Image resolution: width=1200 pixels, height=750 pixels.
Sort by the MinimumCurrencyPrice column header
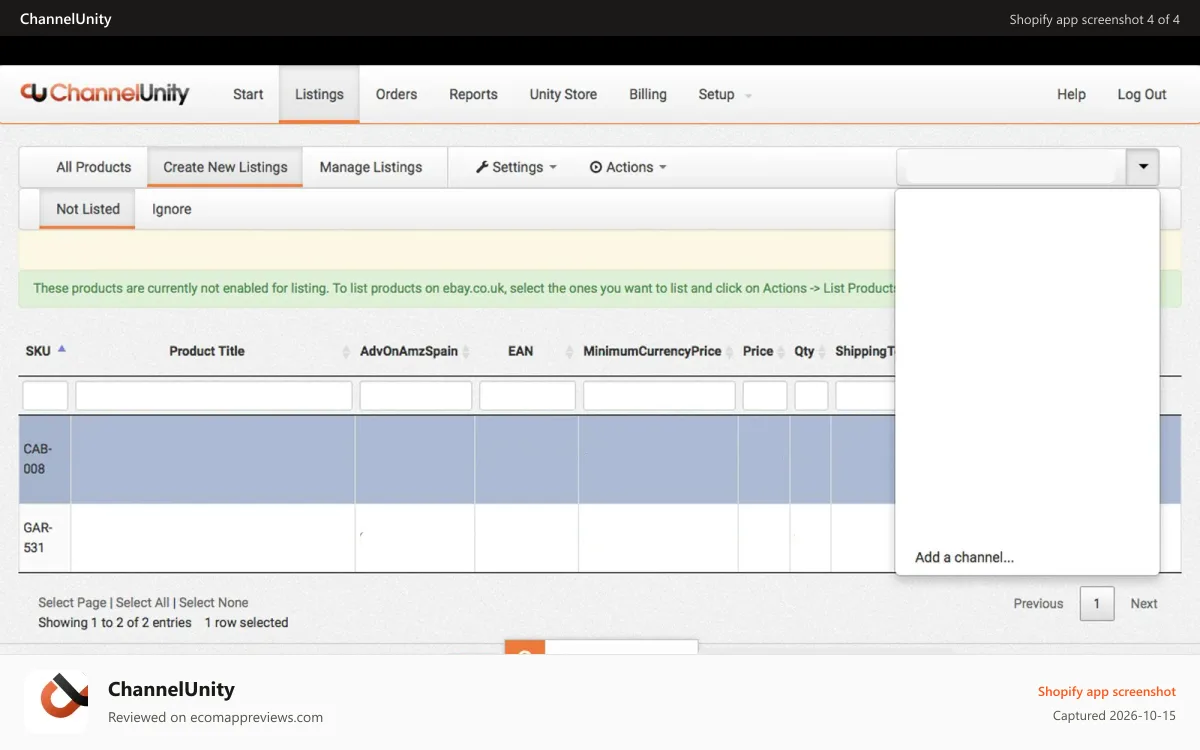pyautogui.click(x=652, y=351)
